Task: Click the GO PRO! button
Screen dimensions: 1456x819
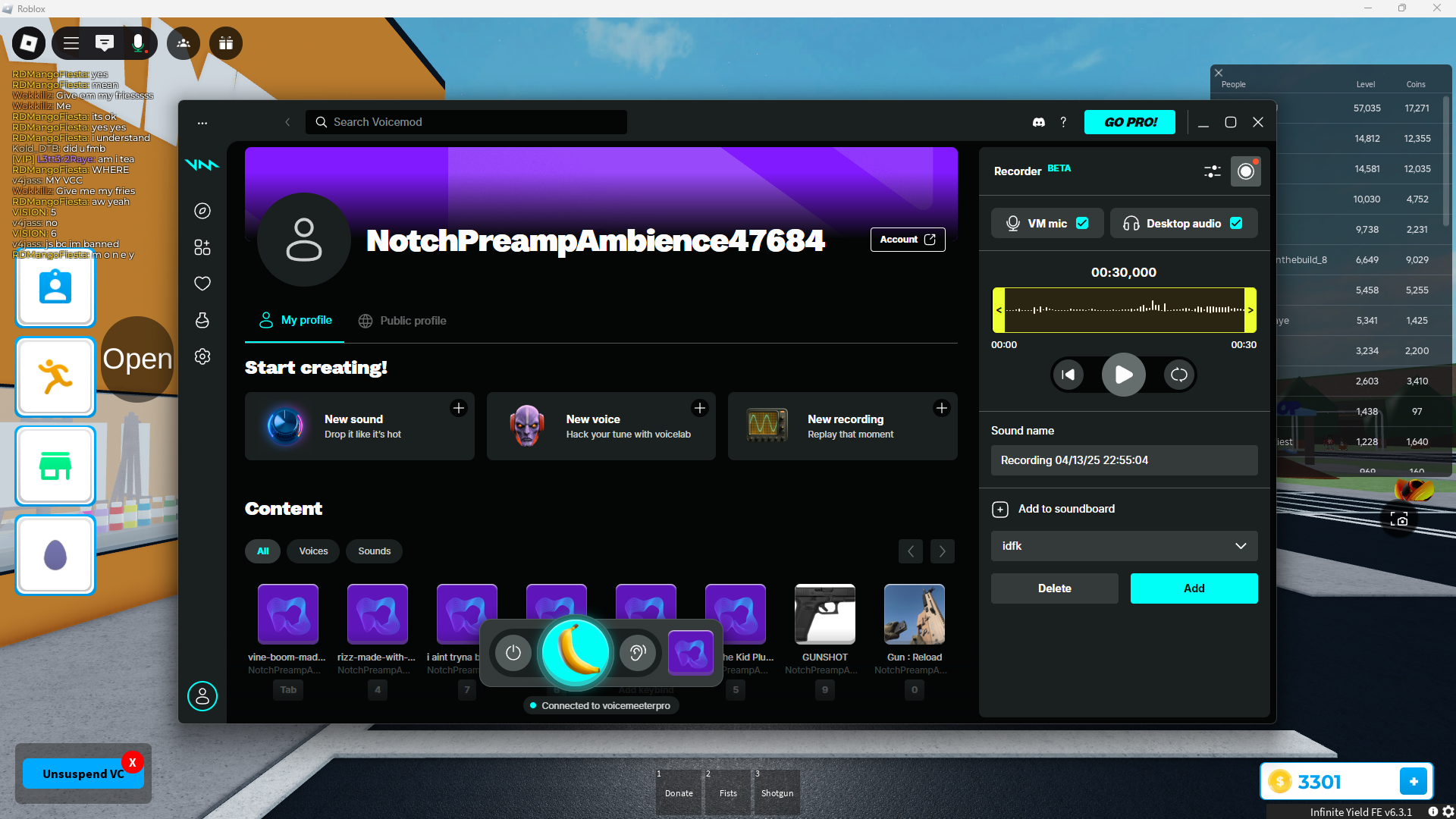Action: click(1129, 122)
